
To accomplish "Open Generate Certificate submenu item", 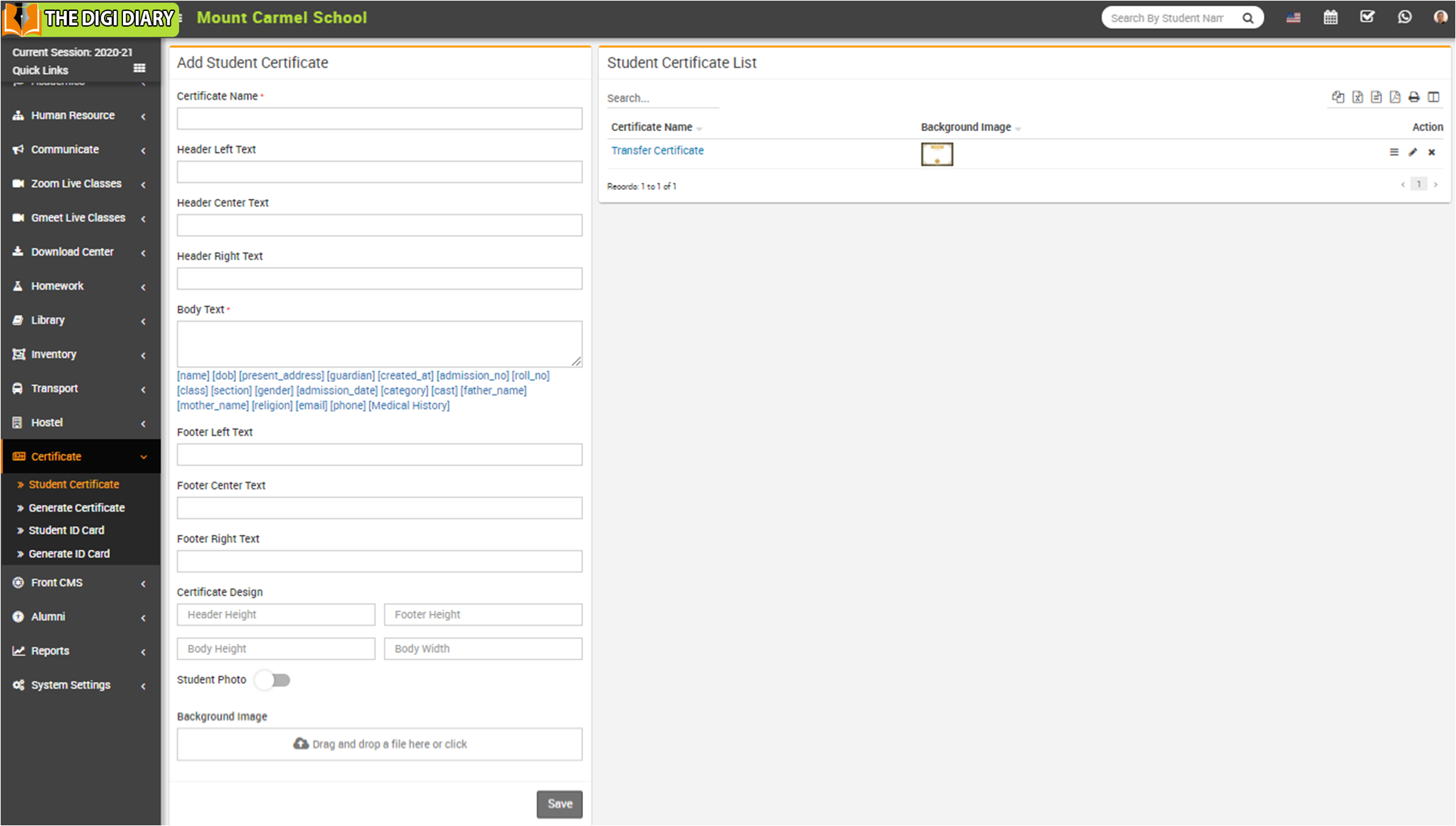I will (77, 508).
